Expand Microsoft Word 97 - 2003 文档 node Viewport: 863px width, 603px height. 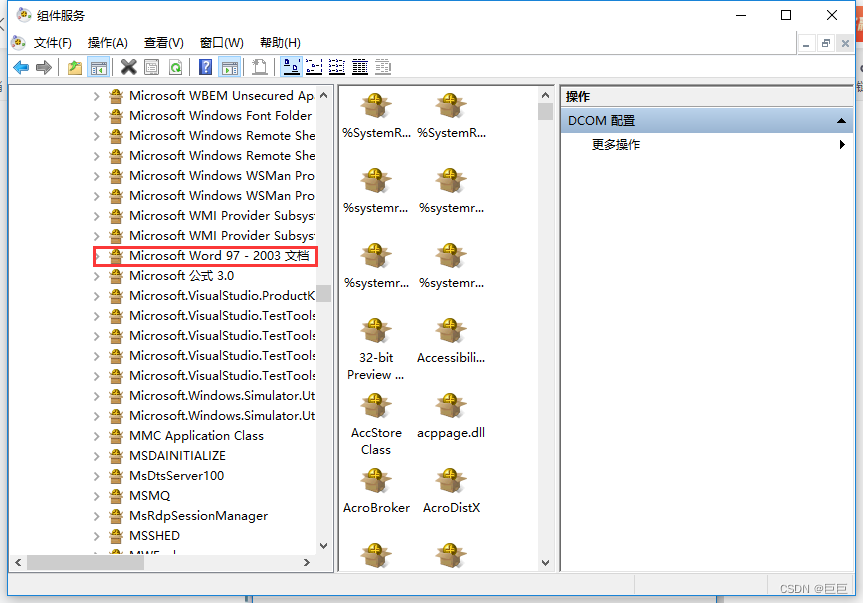[98, 256]
